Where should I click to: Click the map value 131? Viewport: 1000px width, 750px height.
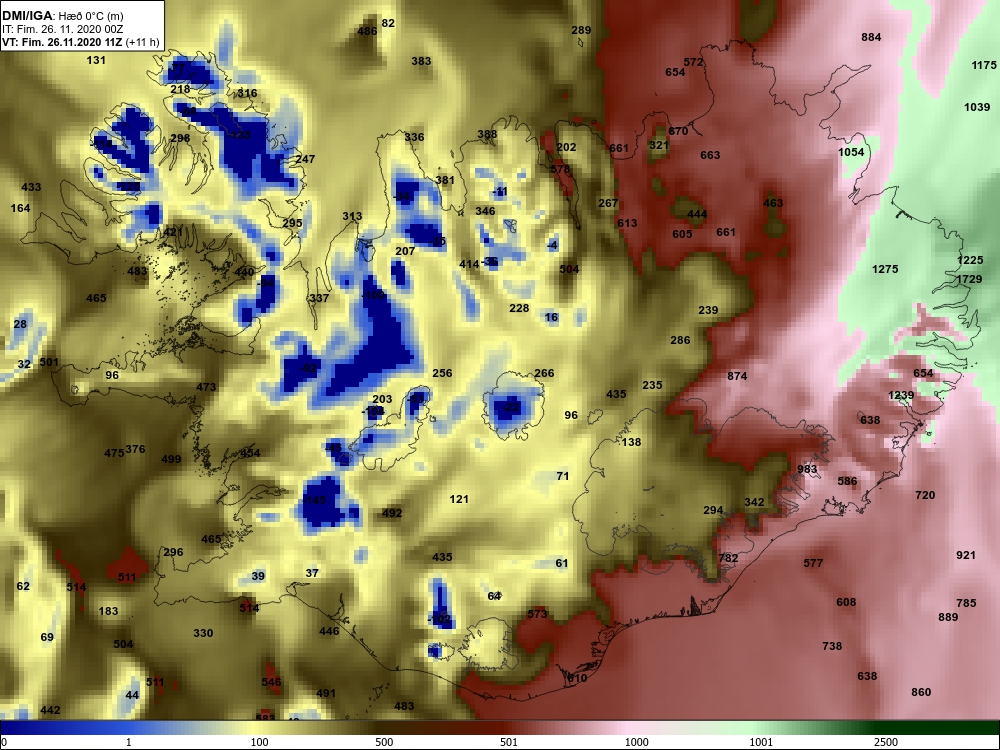96,60
